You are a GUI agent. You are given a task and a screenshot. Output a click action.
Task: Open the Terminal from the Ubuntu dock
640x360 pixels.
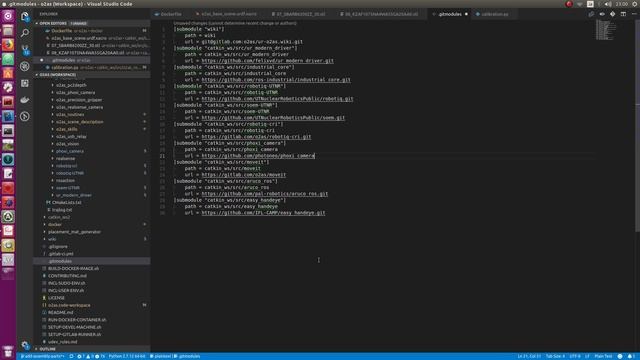(8, 131)
